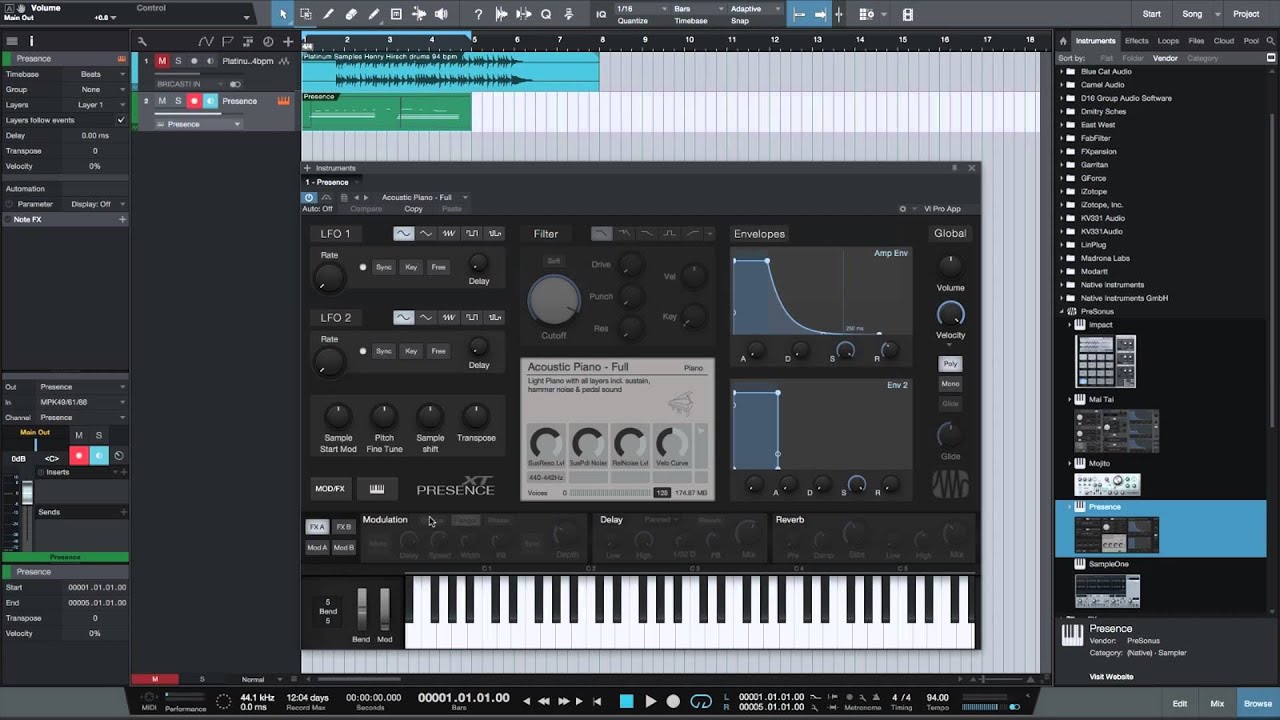Image resolution: width=1280 pixels, height=720 pixels.
Task: Disable record arm on Presence track
Action: [194, 101]
